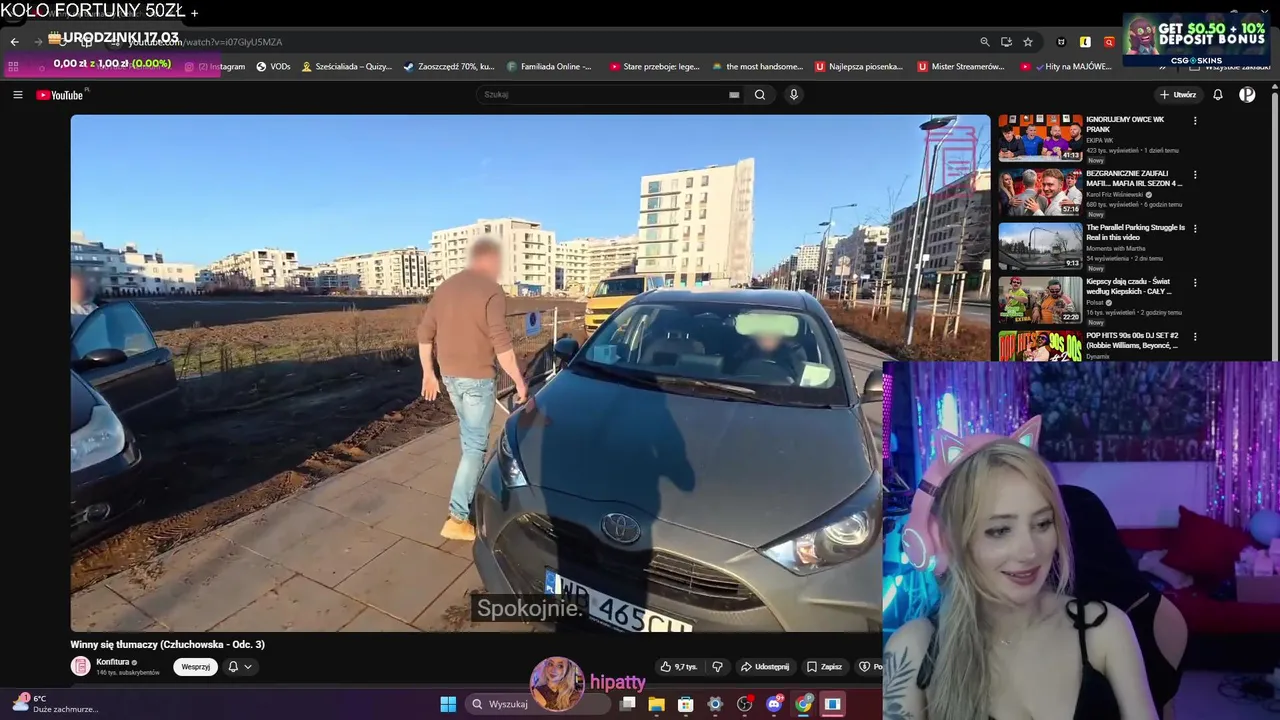Go to YouTube home via logo
1280x720 pixels.
pyautogui.click(x=62, y=95)
